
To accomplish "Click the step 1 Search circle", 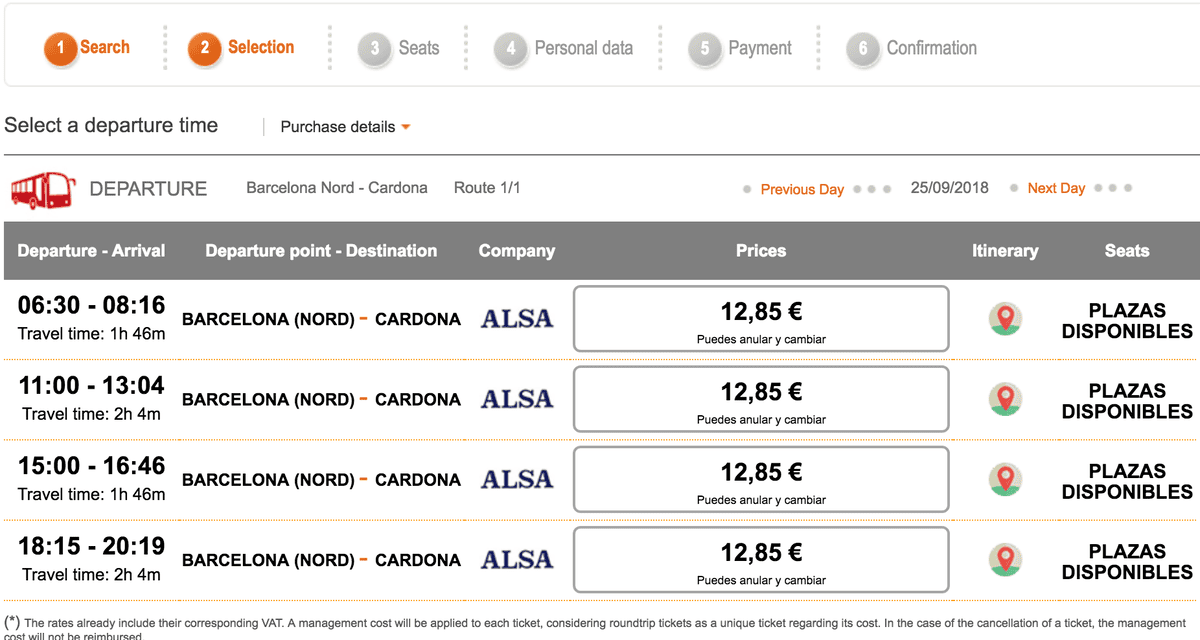I will [x=61, y=48].
